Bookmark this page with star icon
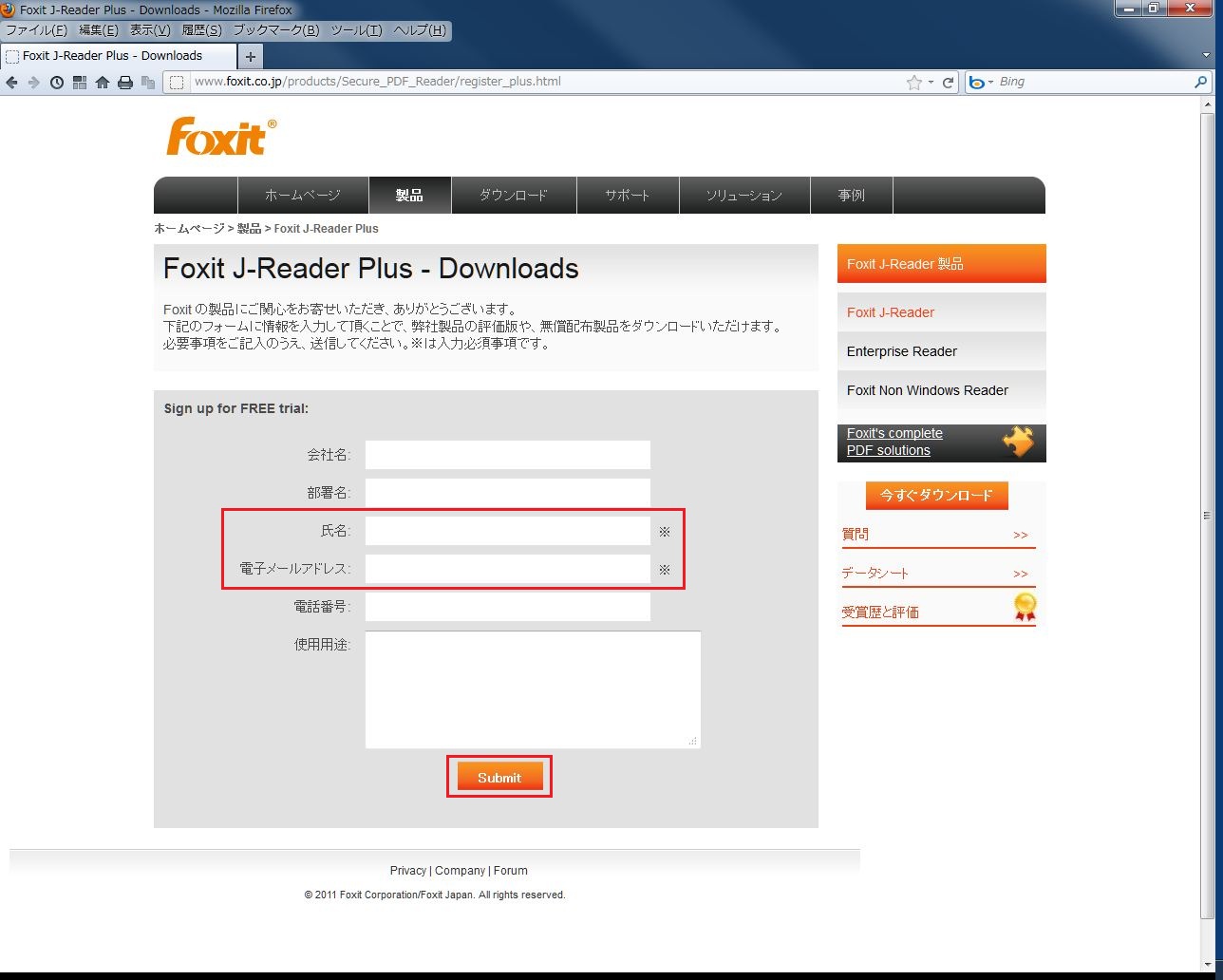1223x980 pixels. (x=914, y=83)
